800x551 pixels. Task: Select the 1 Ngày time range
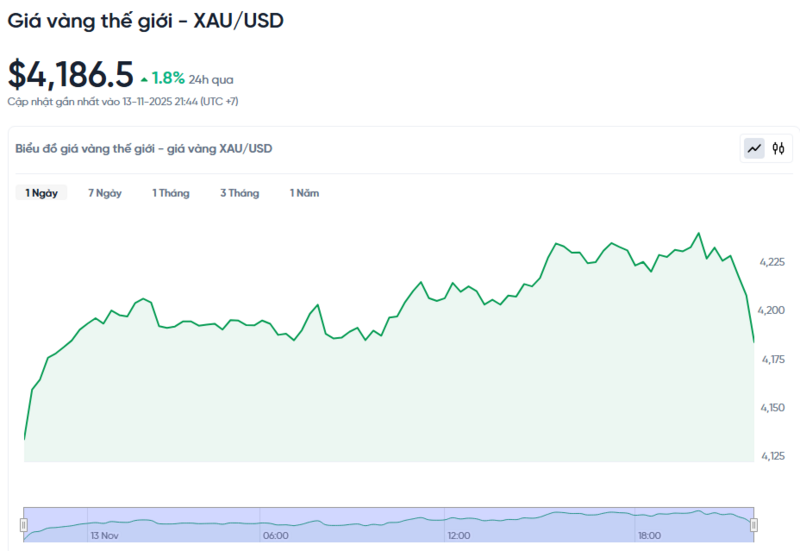[x=41, y=193]
